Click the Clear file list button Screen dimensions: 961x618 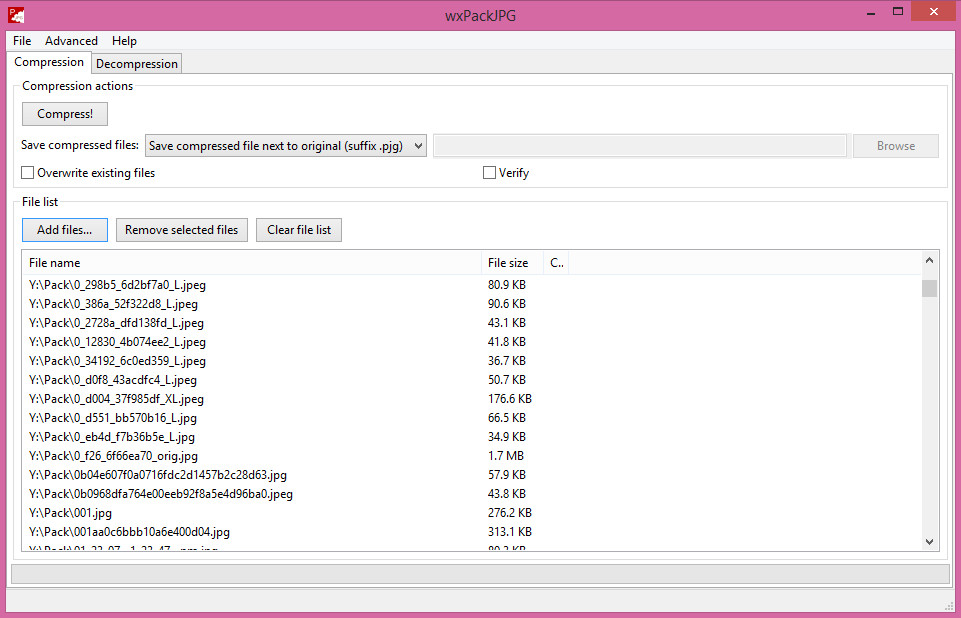click(x=299, y=230)
